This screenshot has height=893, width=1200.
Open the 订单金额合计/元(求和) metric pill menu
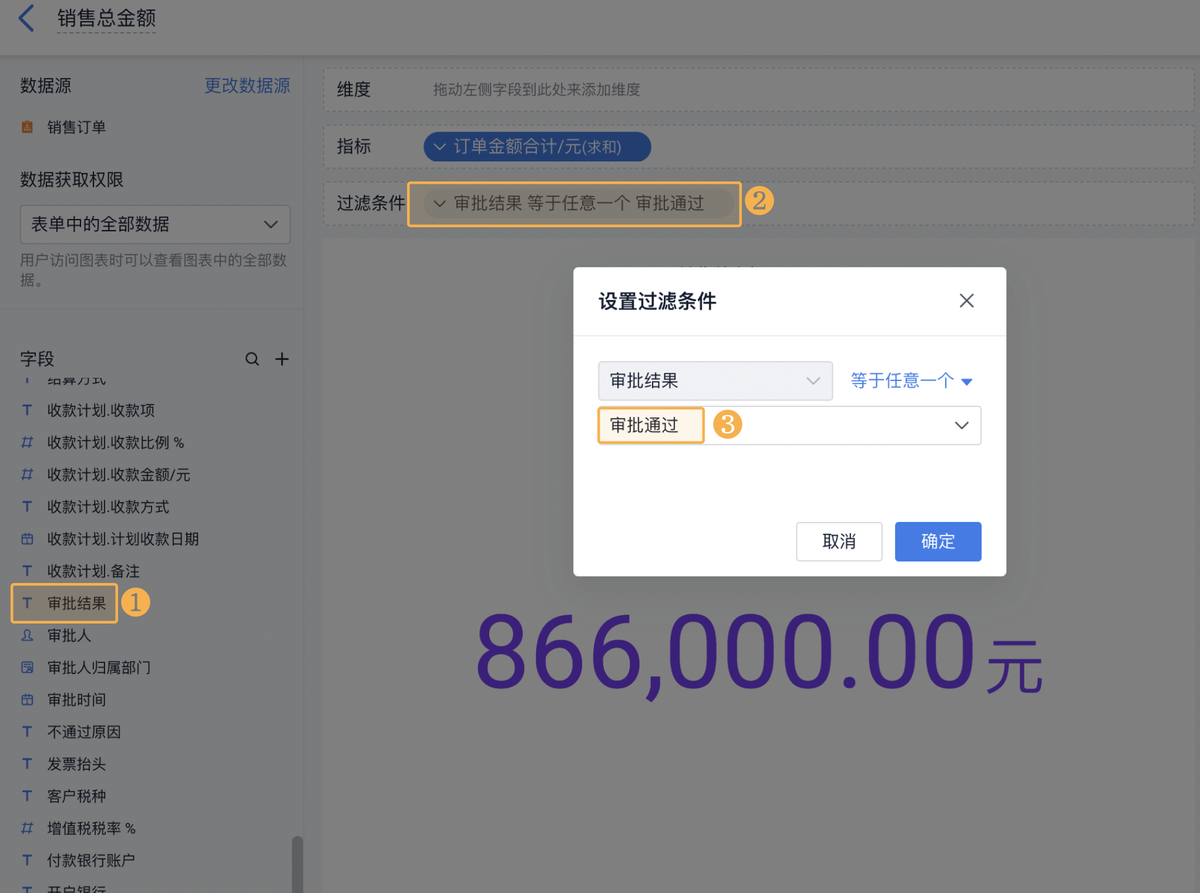[537, 147]
